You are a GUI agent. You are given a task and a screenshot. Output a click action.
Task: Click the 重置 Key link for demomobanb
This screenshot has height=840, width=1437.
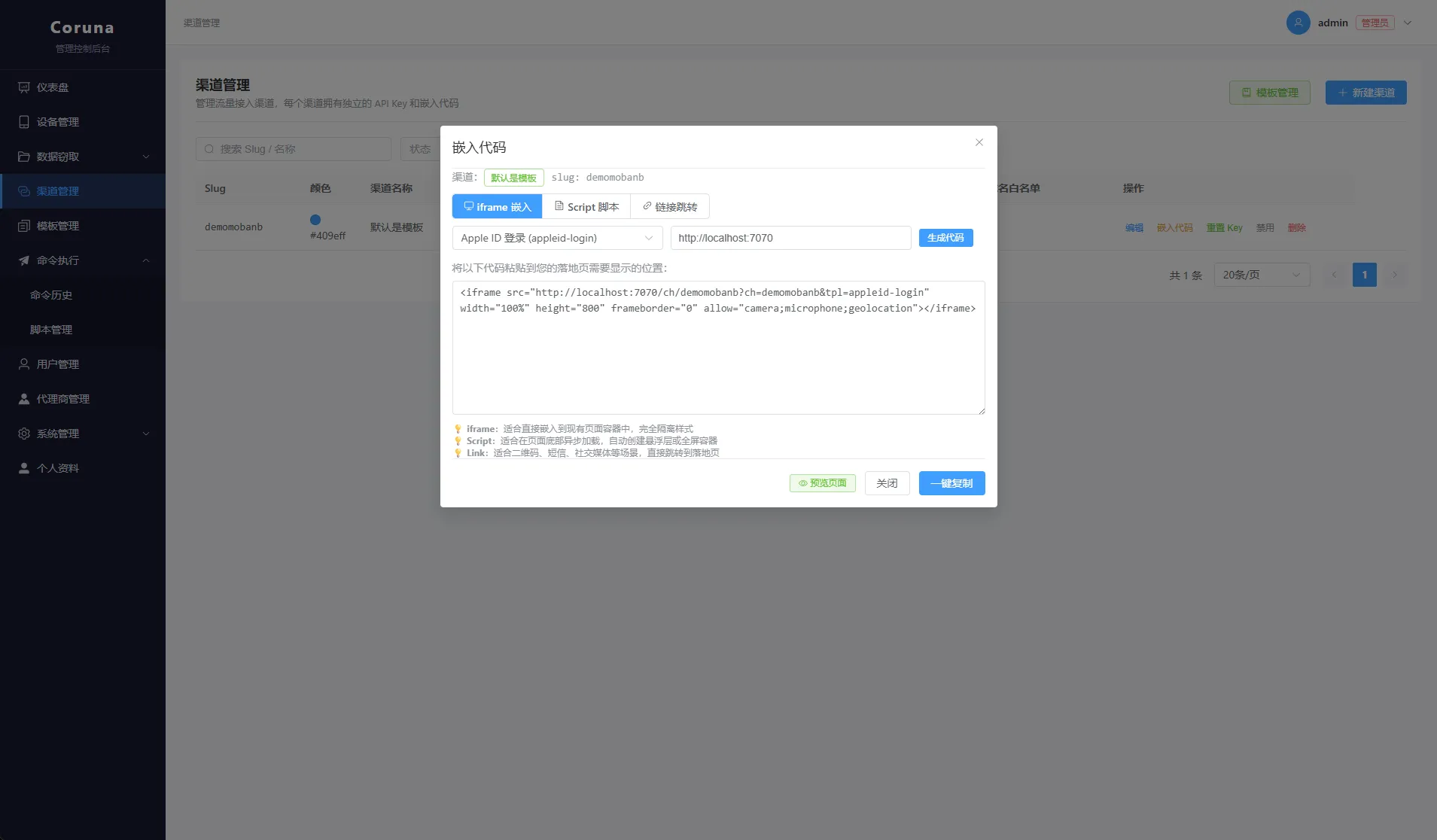coord(1225,228)
